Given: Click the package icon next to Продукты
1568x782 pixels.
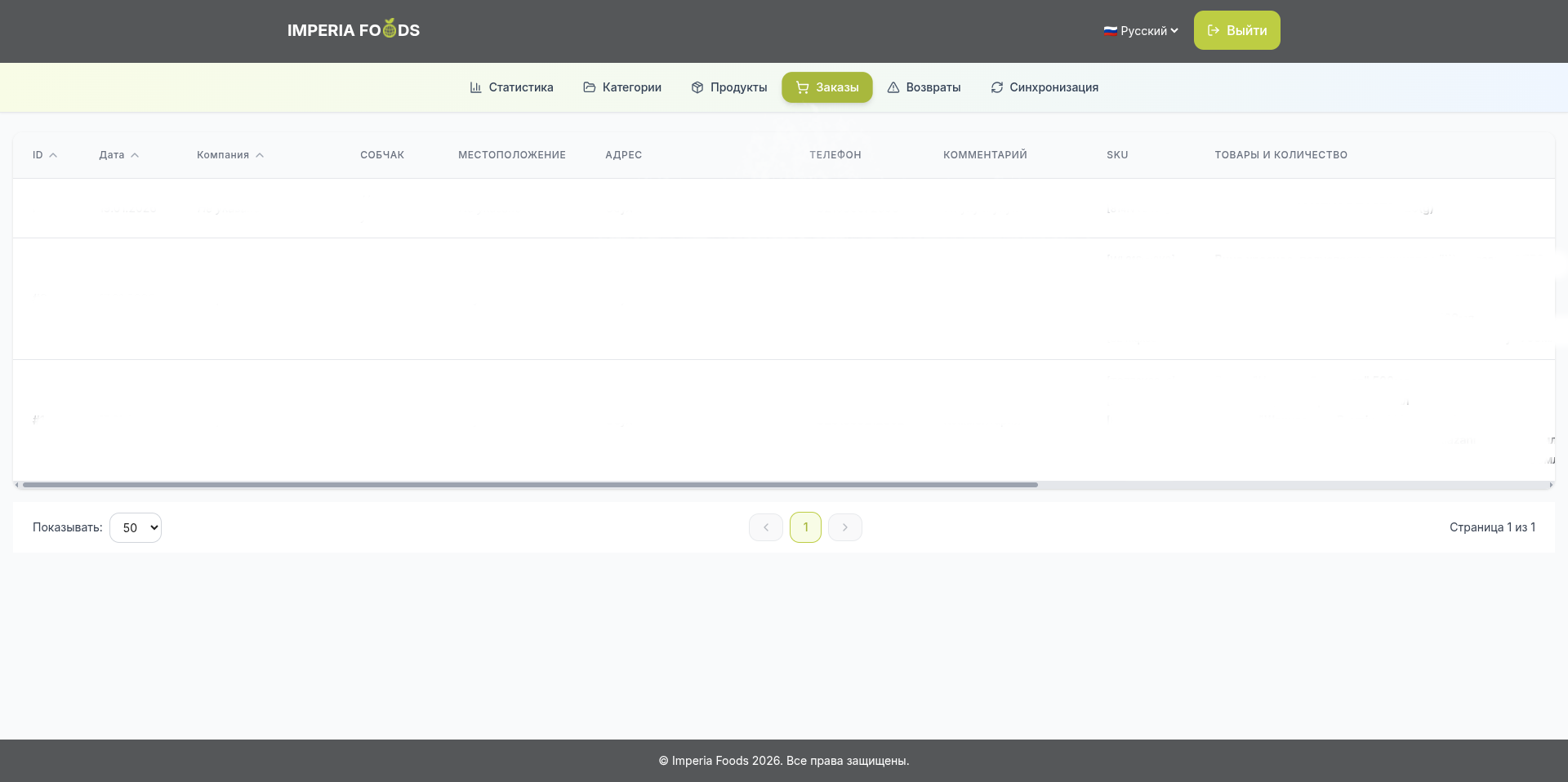Looking at the screenshot, I should (x=697, y=87).
